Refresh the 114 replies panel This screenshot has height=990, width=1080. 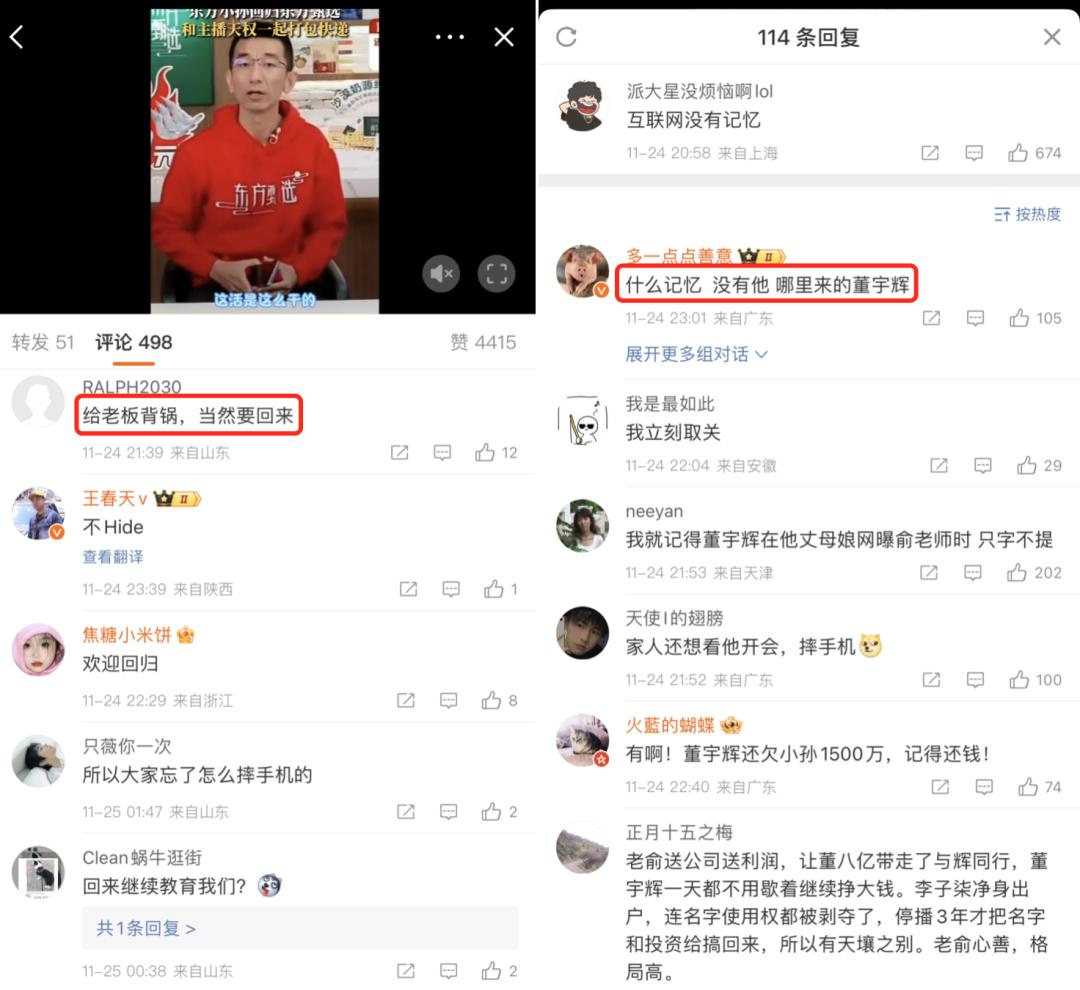566,37
